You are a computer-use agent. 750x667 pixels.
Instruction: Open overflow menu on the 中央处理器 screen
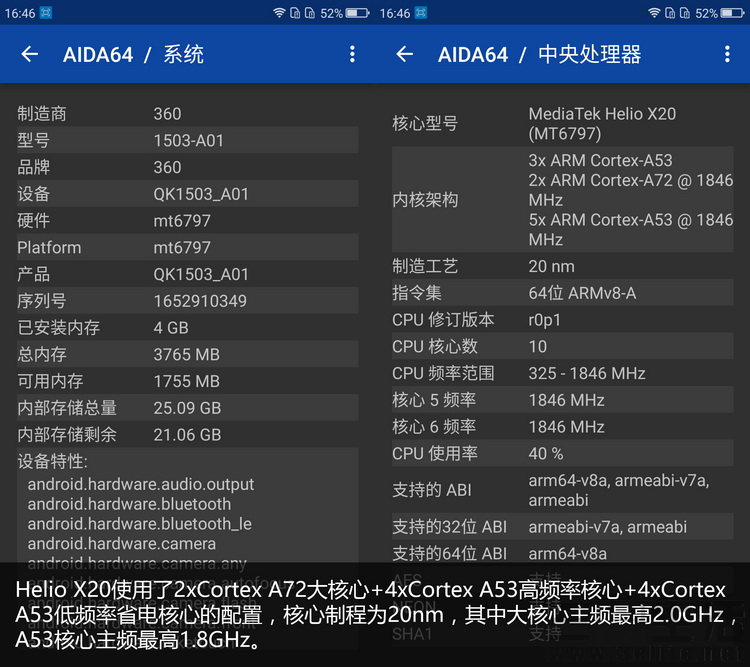click(727, 54)
